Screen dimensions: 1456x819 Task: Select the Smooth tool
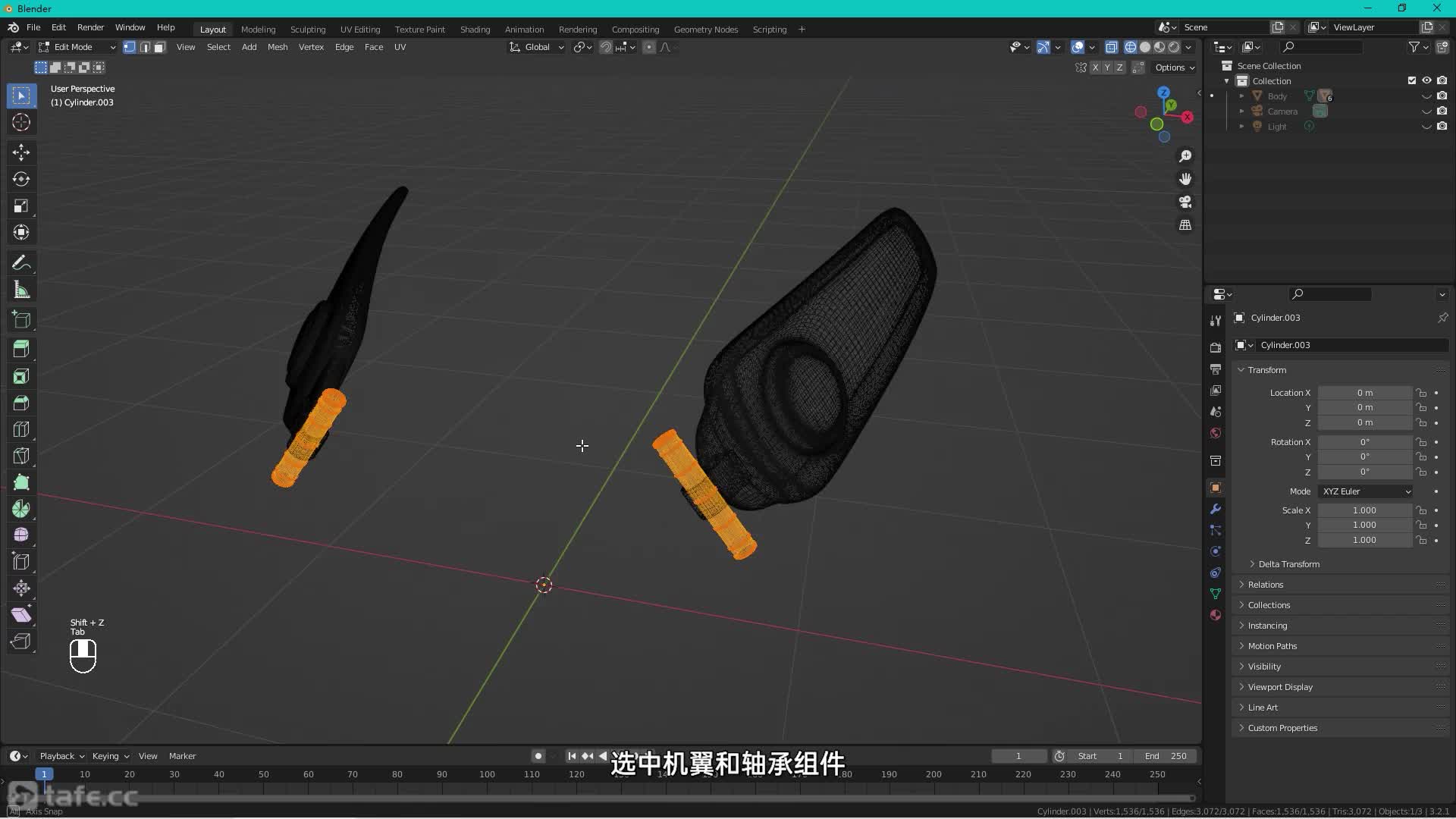[x=21, y=535]
